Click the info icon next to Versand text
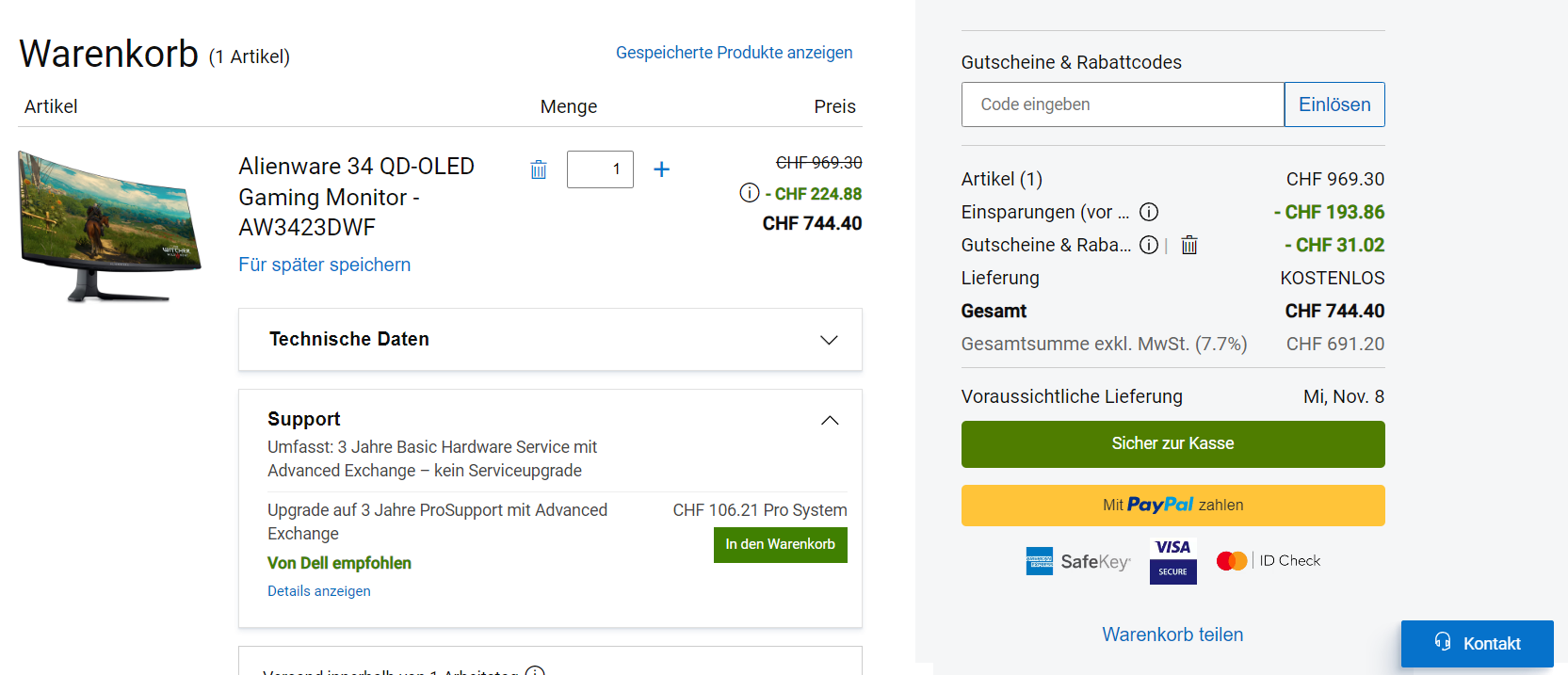Viewport: 1568px width, 675px height. 535,669
